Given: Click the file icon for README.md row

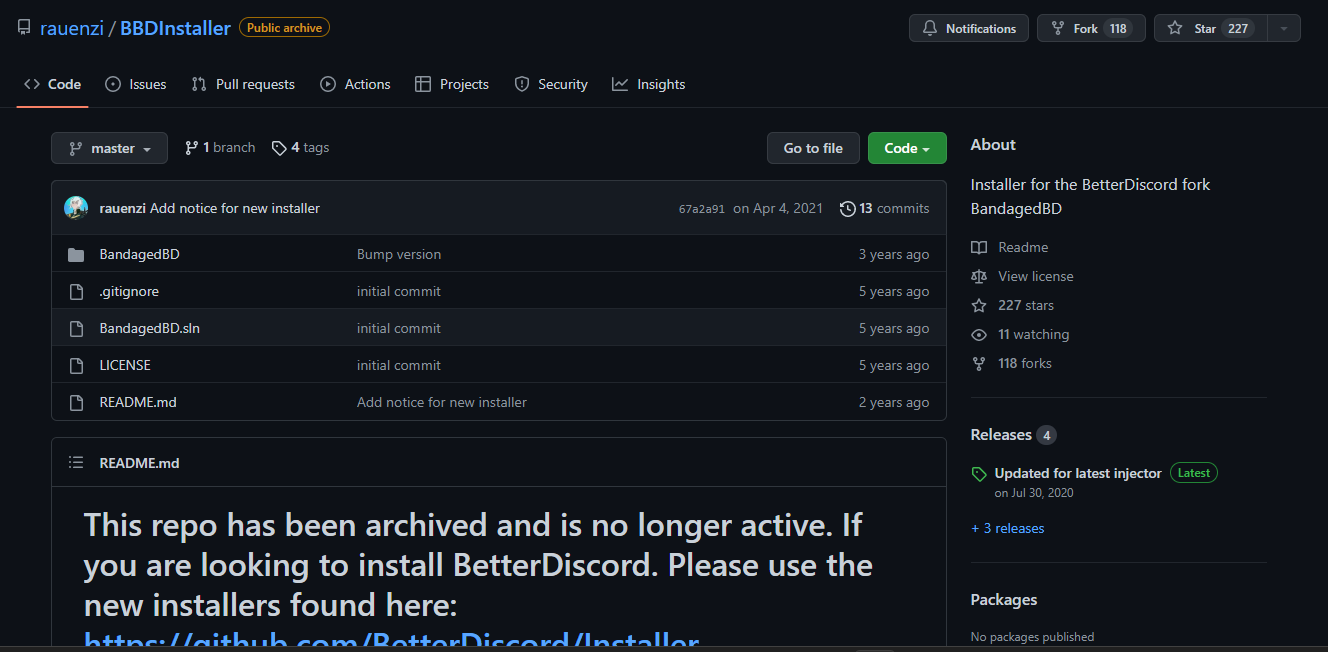Looking at the screenshot, I should pyautogui.click(x=76, y=403).
